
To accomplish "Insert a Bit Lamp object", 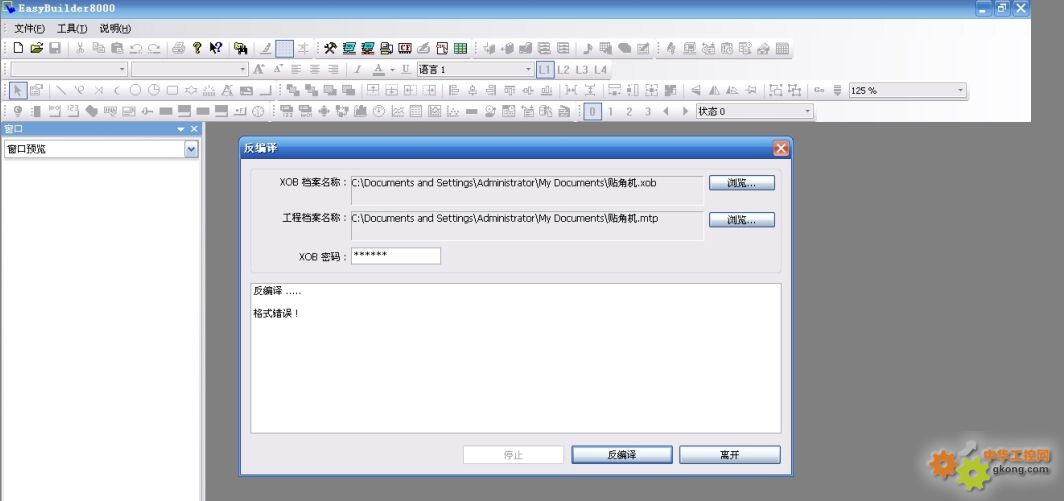I will (18, 111).
